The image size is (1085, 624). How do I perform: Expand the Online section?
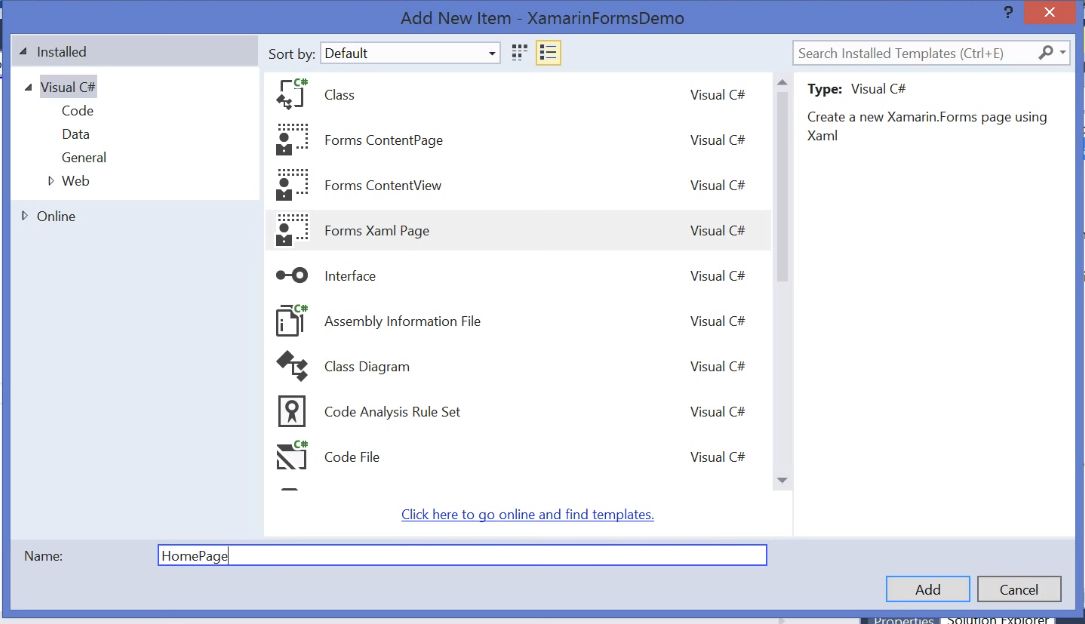coord(24,216)
